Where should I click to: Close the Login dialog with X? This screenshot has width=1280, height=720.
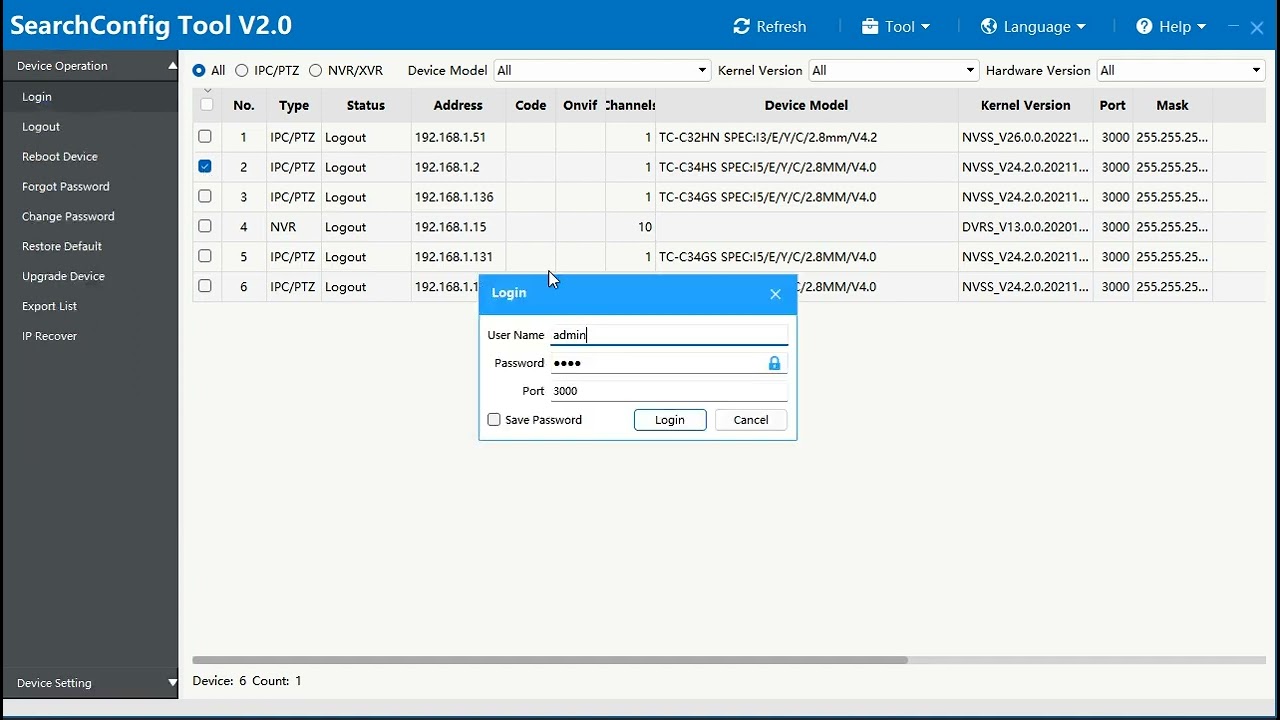coord(775,294)
